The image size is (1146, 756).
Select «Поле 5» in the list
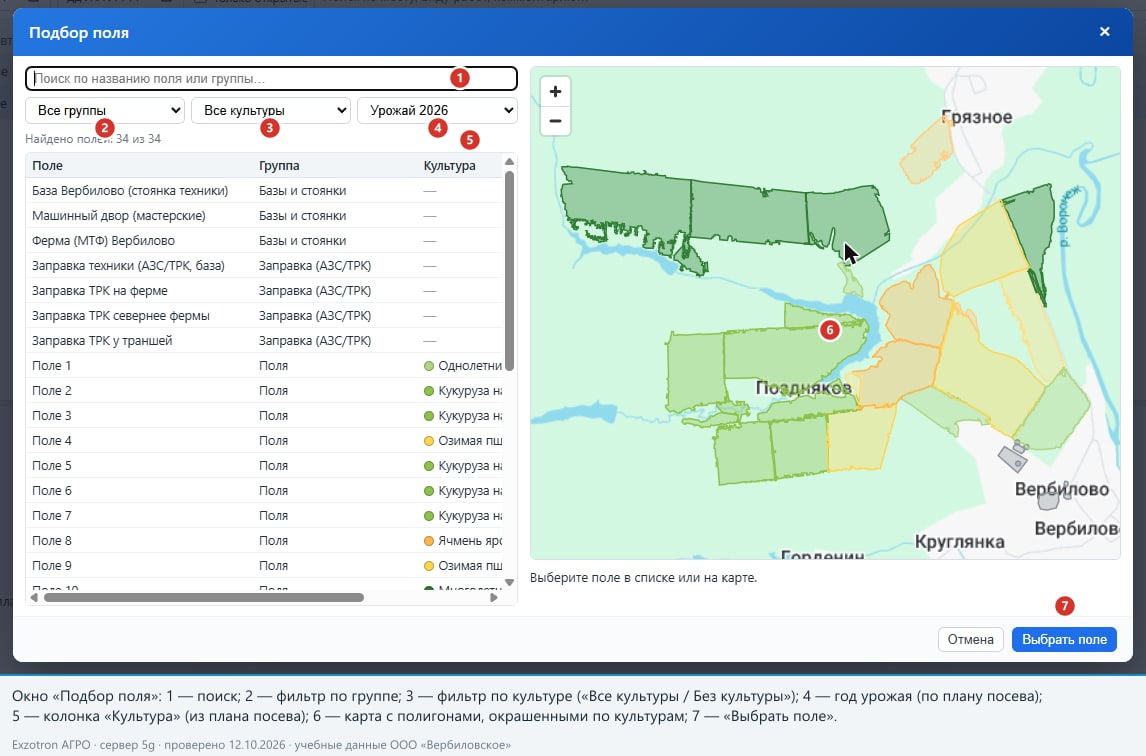264,466
